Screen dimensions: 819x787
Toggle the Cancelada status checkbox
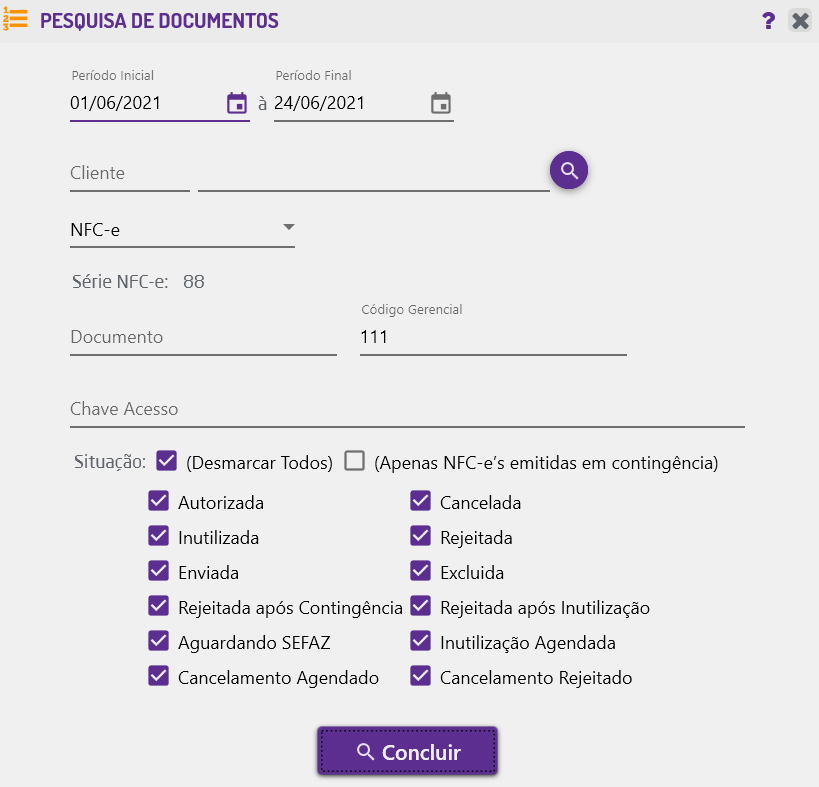click(420, 502)
